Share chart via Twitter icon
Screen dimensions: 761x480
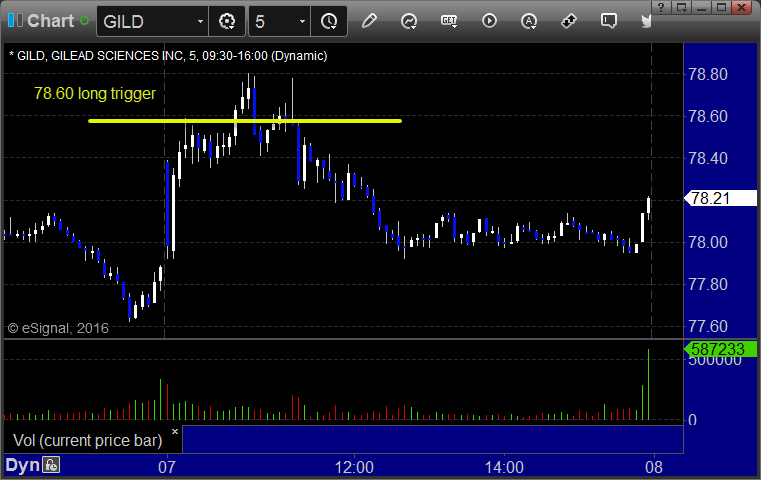646,21
